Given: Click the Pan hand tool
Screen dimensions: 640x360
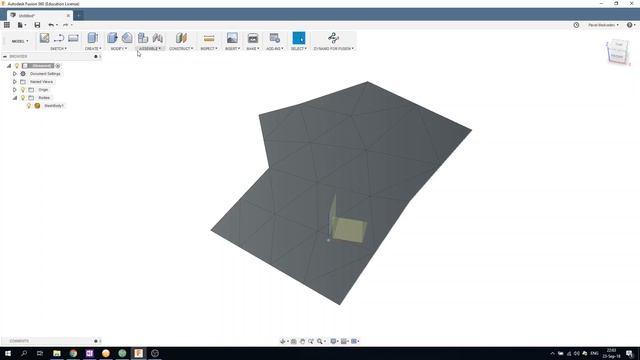Looking at the screenshot, I should coord(302,341).
